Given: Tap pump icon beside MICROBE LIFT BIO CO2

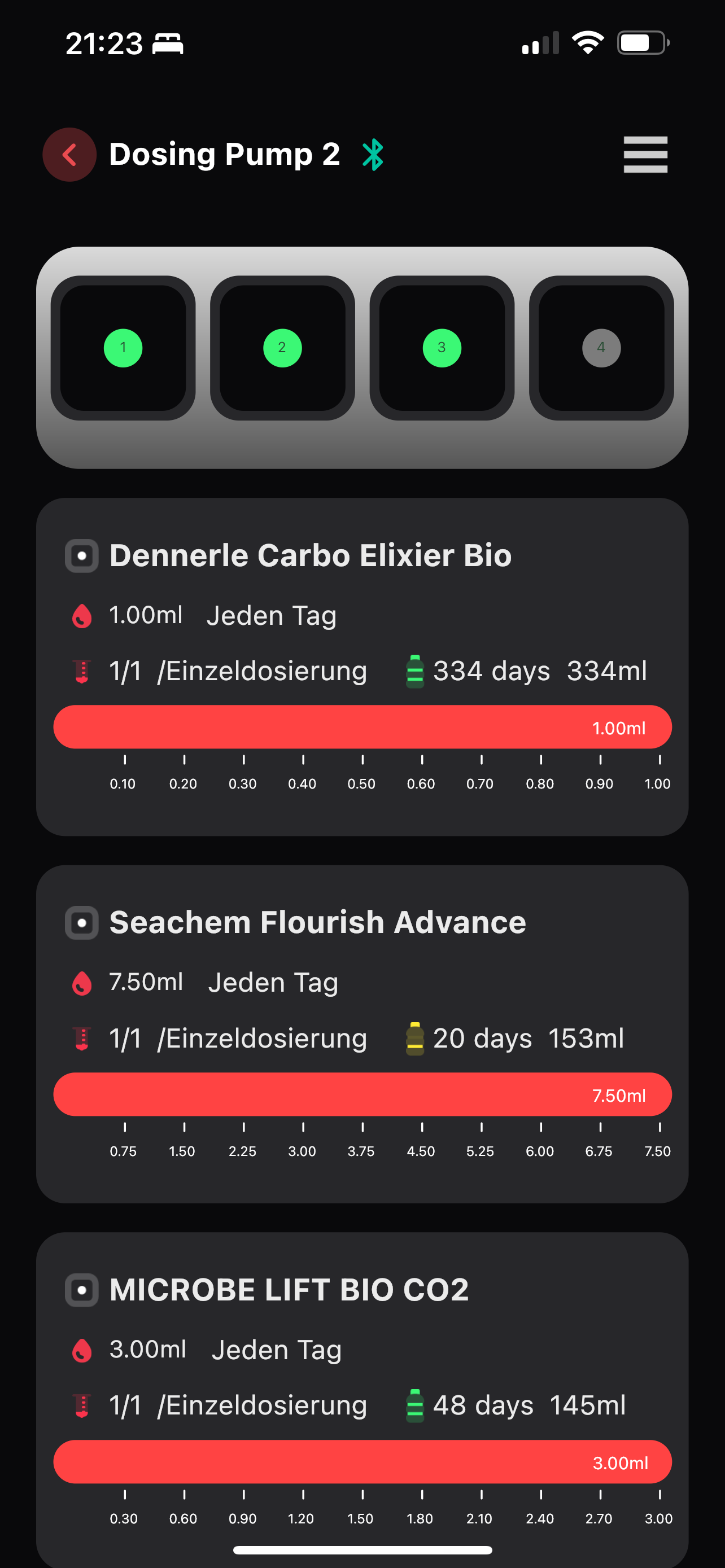Looking at the screenshot, I should 81,1290.
